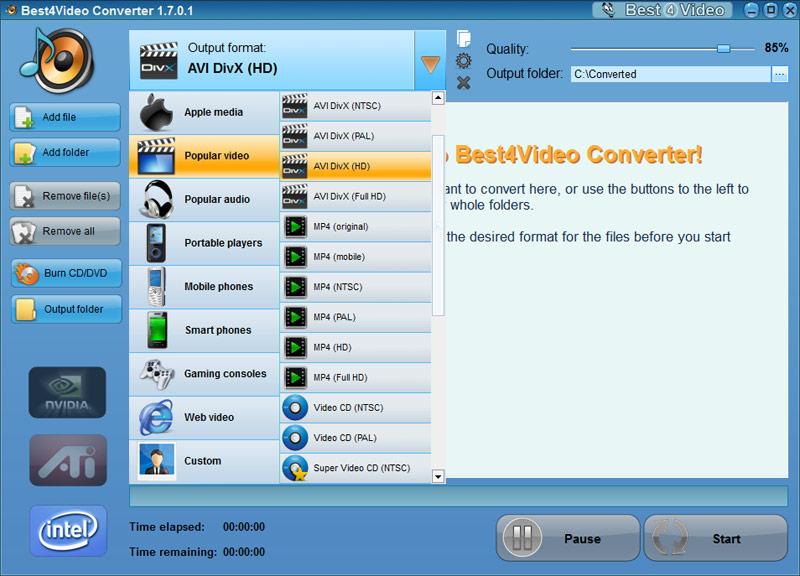Choose MP4 (NTSC) format
The image size is (800, 576).
tap(356, 287)
